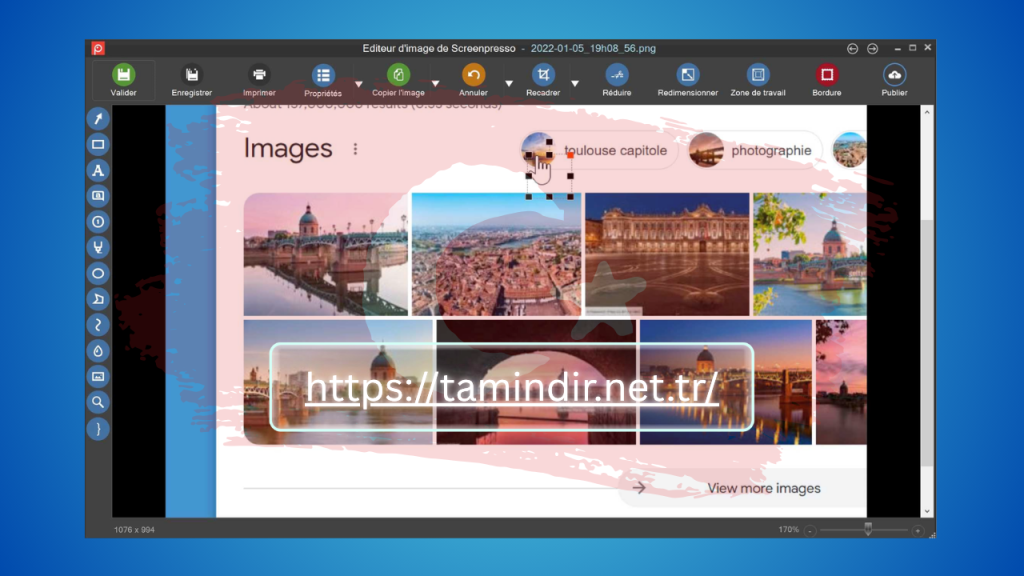Select the brace tool
This screenshot has width=1024, height=576.
pos(98,429)
